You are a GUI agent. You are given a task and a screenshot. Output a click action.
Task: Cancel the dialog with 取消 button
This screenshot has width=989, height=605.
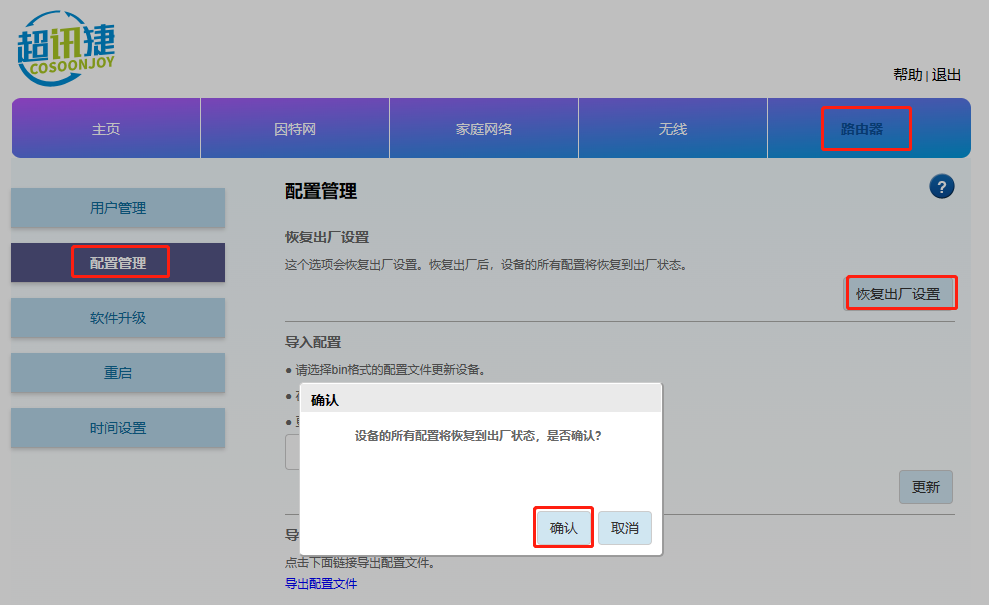click(625, 528)
